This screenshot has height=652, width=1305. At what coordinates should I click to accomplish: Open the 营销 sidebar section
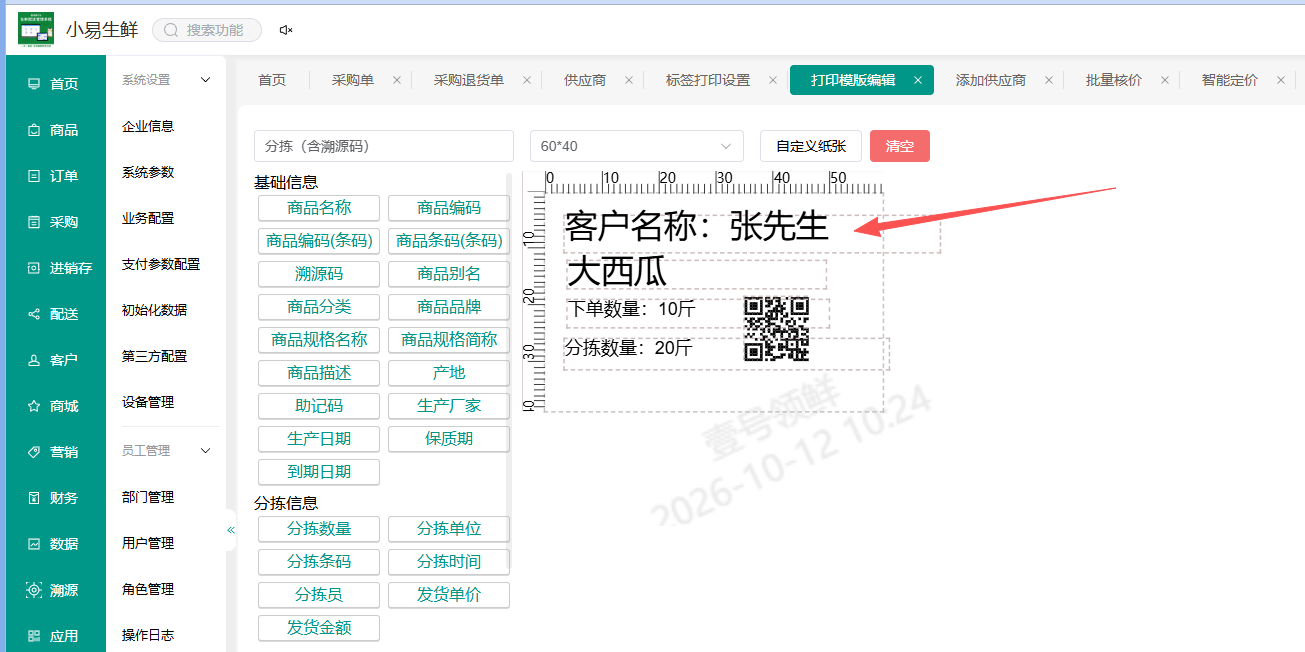coord(55,452)
